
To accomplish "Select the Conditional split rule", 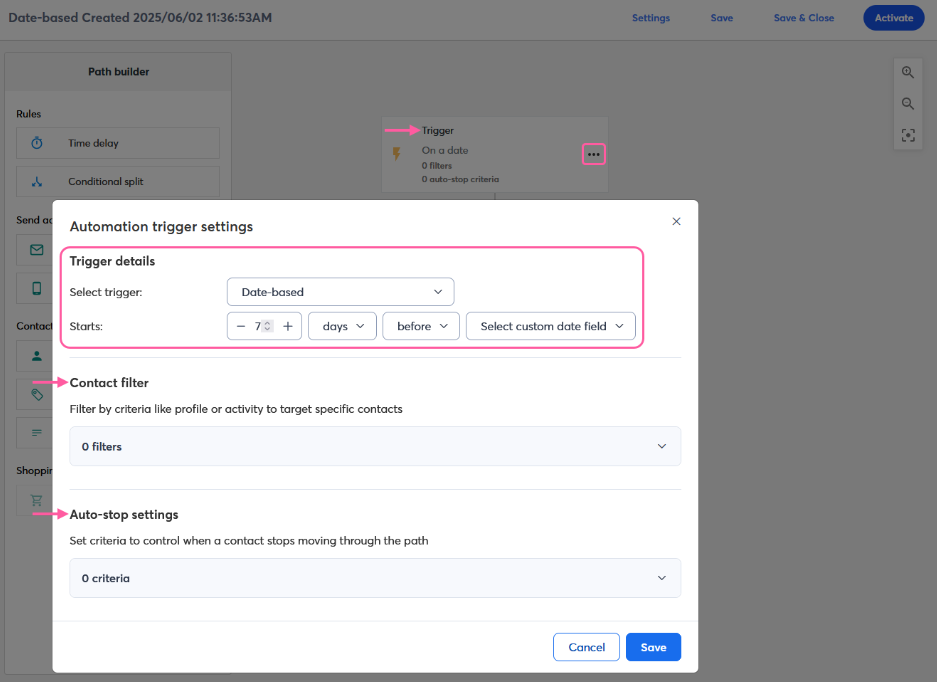I will (118, 181).
